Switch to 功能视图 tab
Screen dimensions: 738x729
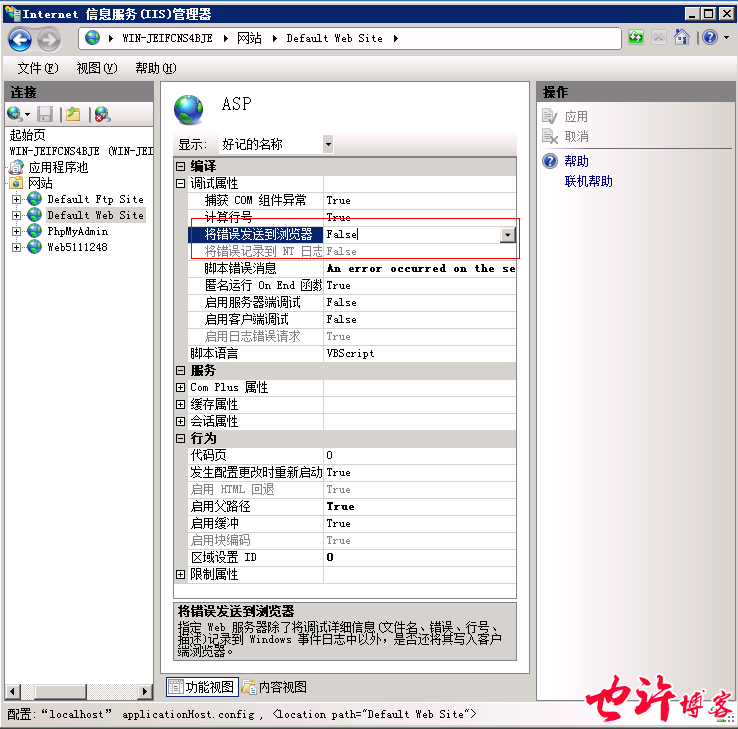pyautogui.click(x=202, y=687)
